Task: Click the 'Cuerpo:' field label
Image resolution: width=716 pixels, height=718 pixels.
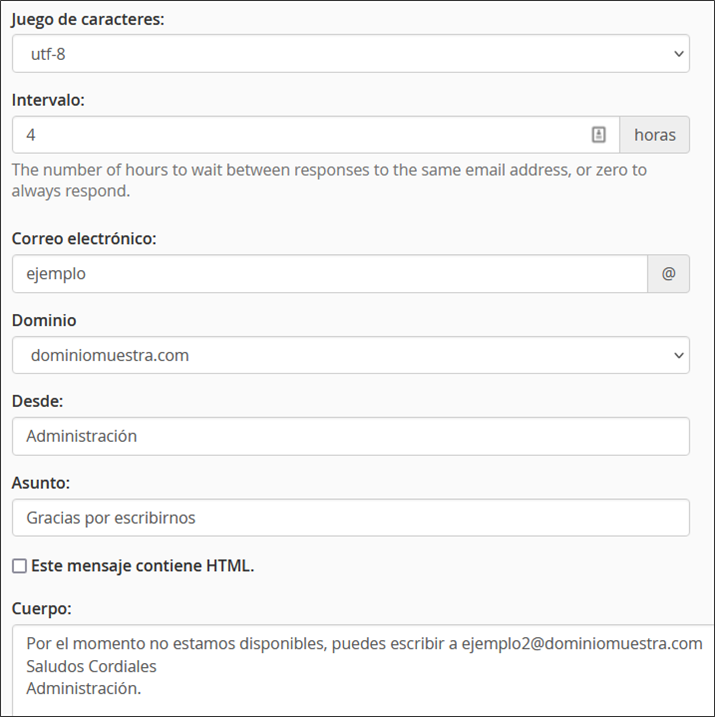Action: [x=42, y=608]
